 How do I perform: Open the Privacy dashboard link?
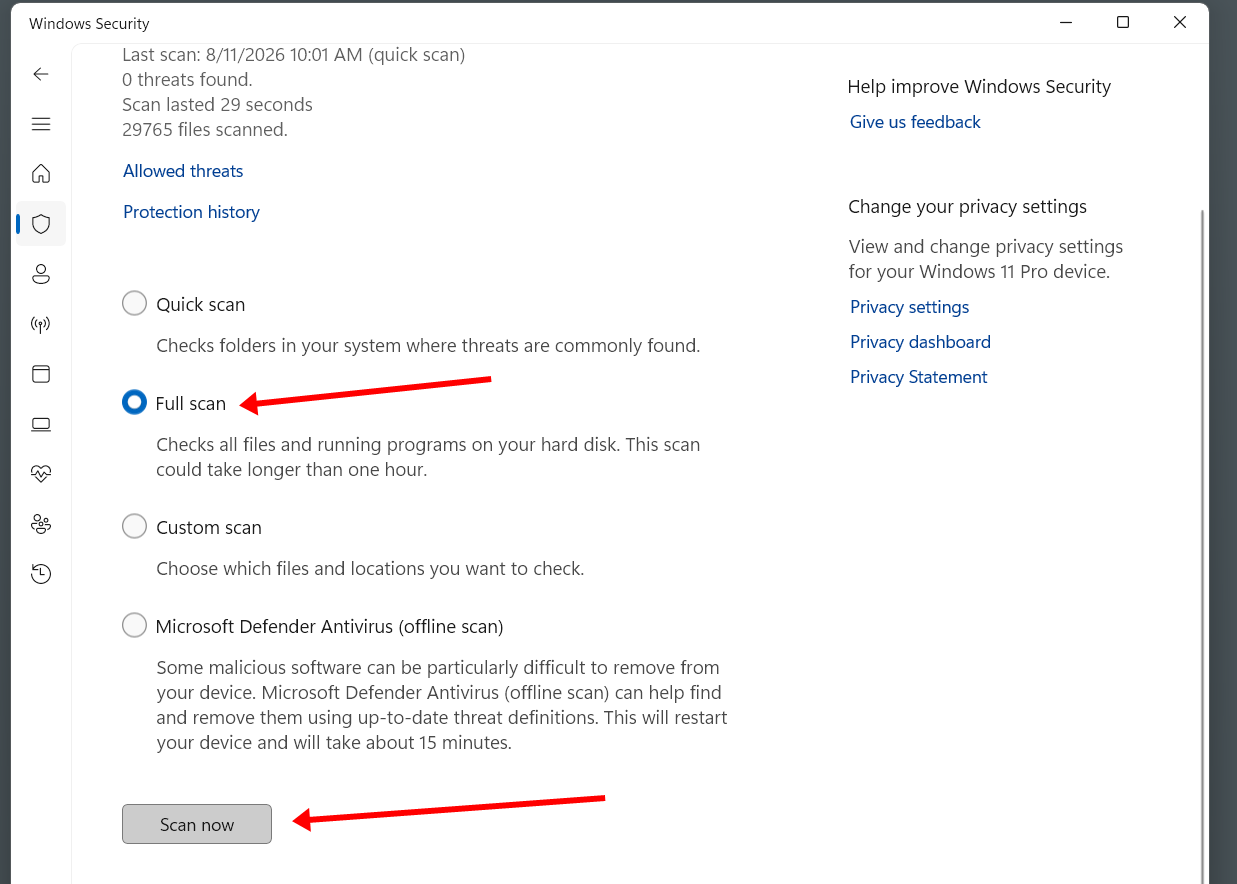point(920,342)
